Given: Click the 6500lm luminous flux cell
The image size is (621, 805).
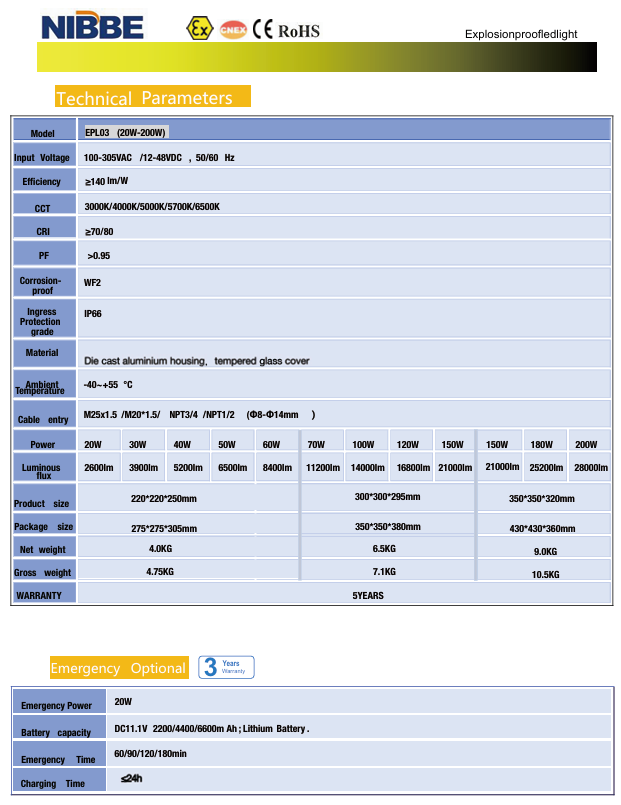Looking at the screenshot, I should pyautogui.click(x=232, y=468).
